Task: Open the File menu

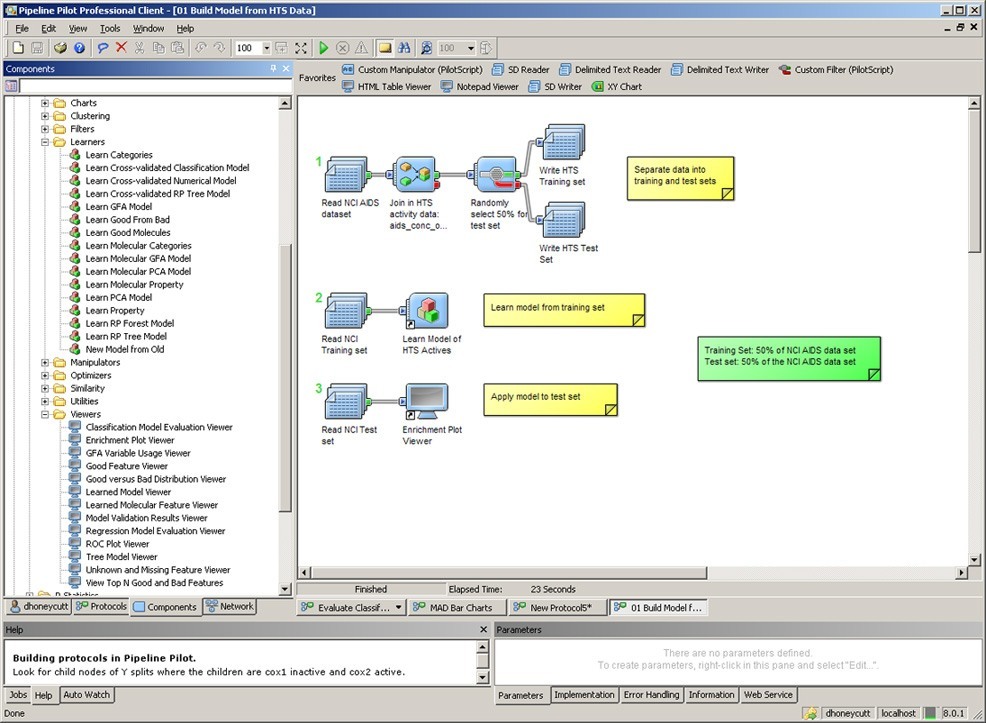Action: pyautogui.click(x=22, y=28)
